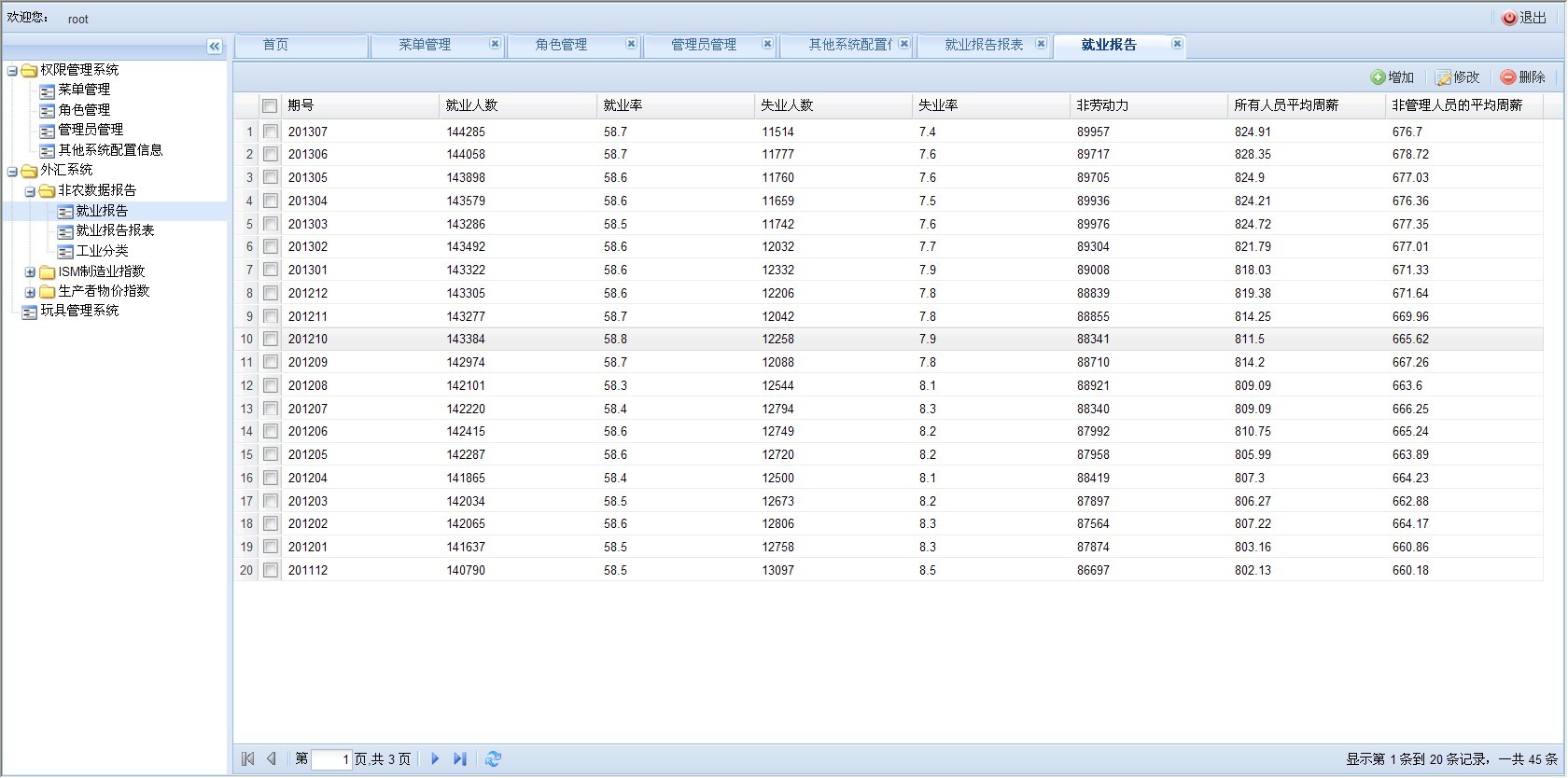Click the page number input field
Image resolution: width=1568 pixels, height=778 pixels.
coord(331,759)
